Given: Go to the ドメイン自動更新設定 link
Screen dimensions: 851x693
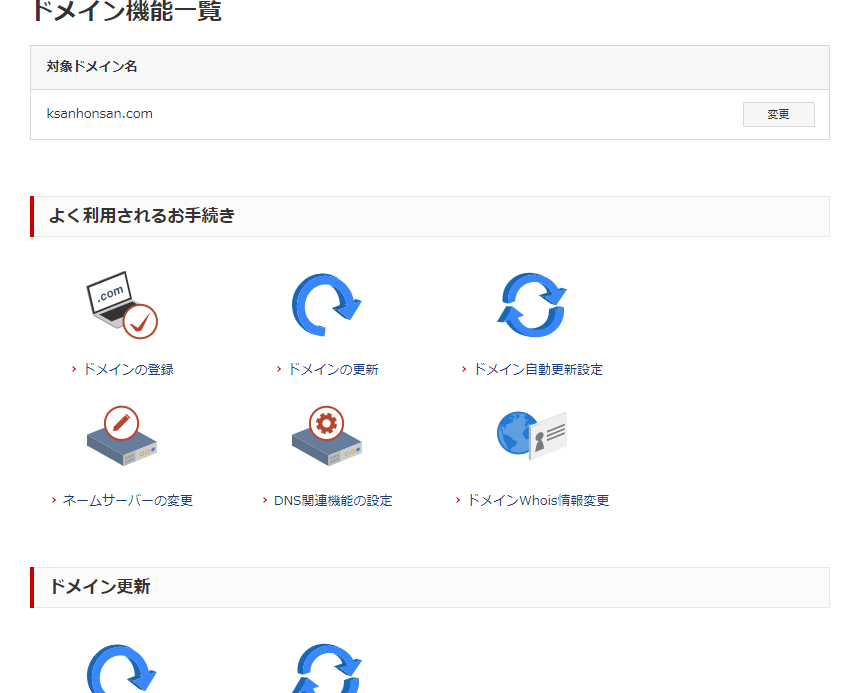Looking at the screenshot, I should click(x=537, y=369).
